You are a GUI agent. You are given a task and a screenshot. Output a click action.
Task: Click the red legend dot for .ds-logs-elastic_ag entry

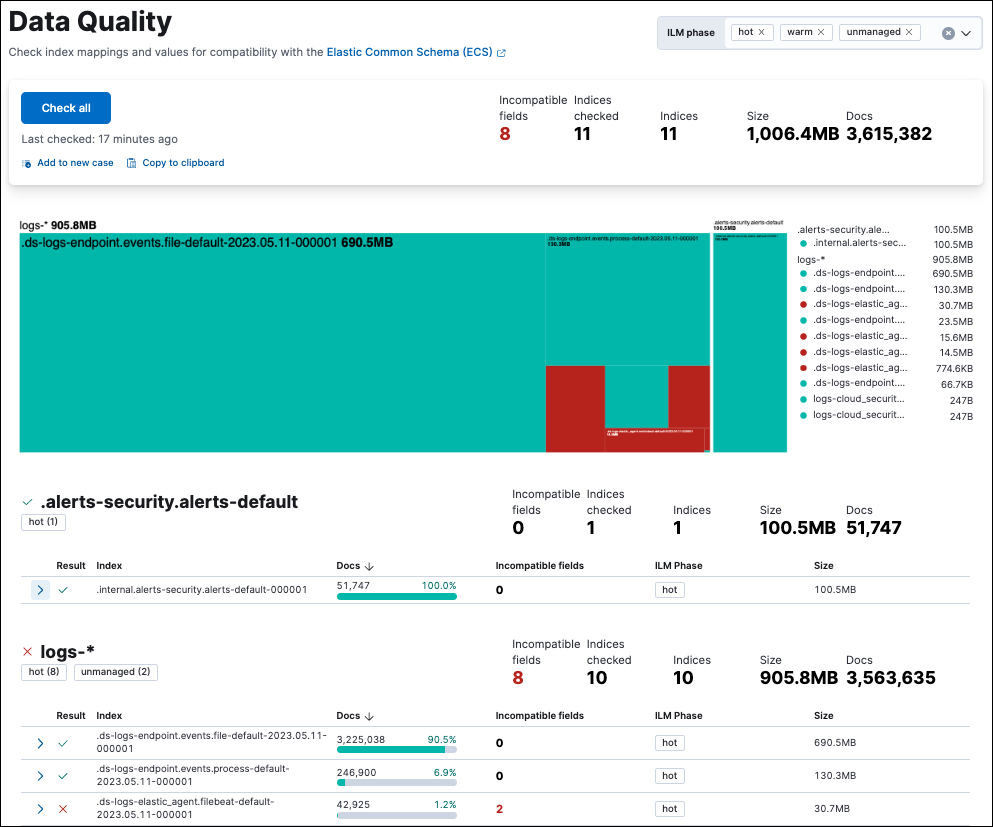tap(803, 304)
